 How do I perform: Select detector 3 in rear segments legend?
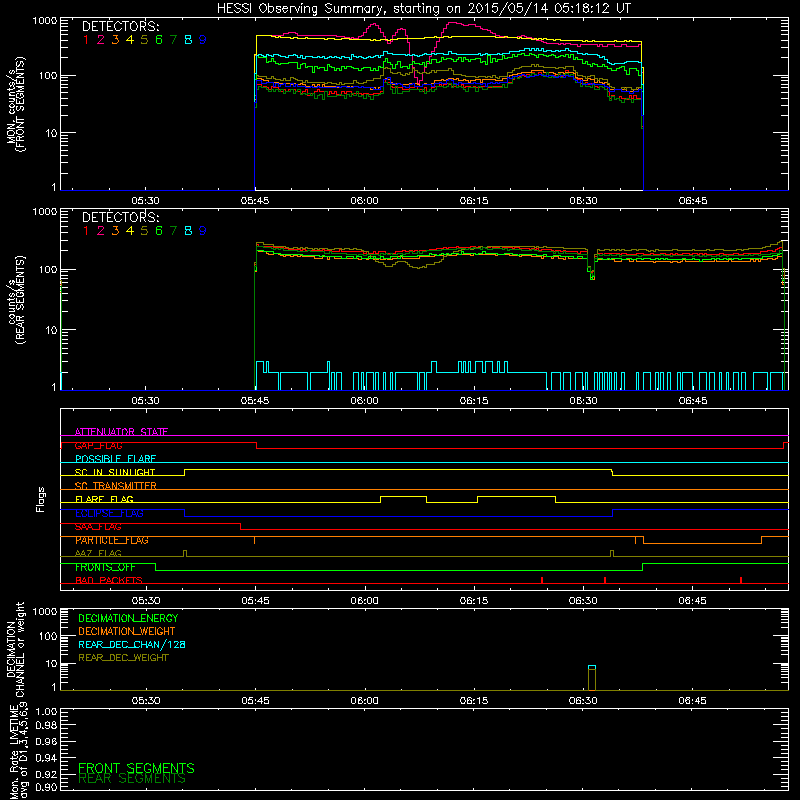(115, 231)
